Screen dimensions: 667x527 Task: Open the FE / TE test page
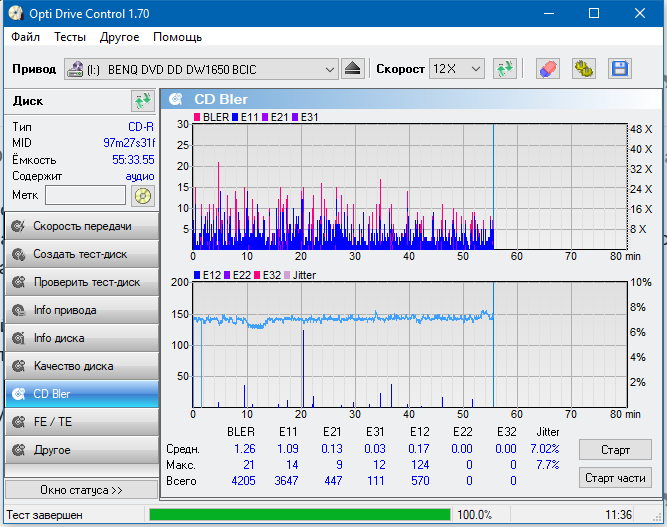81,422
